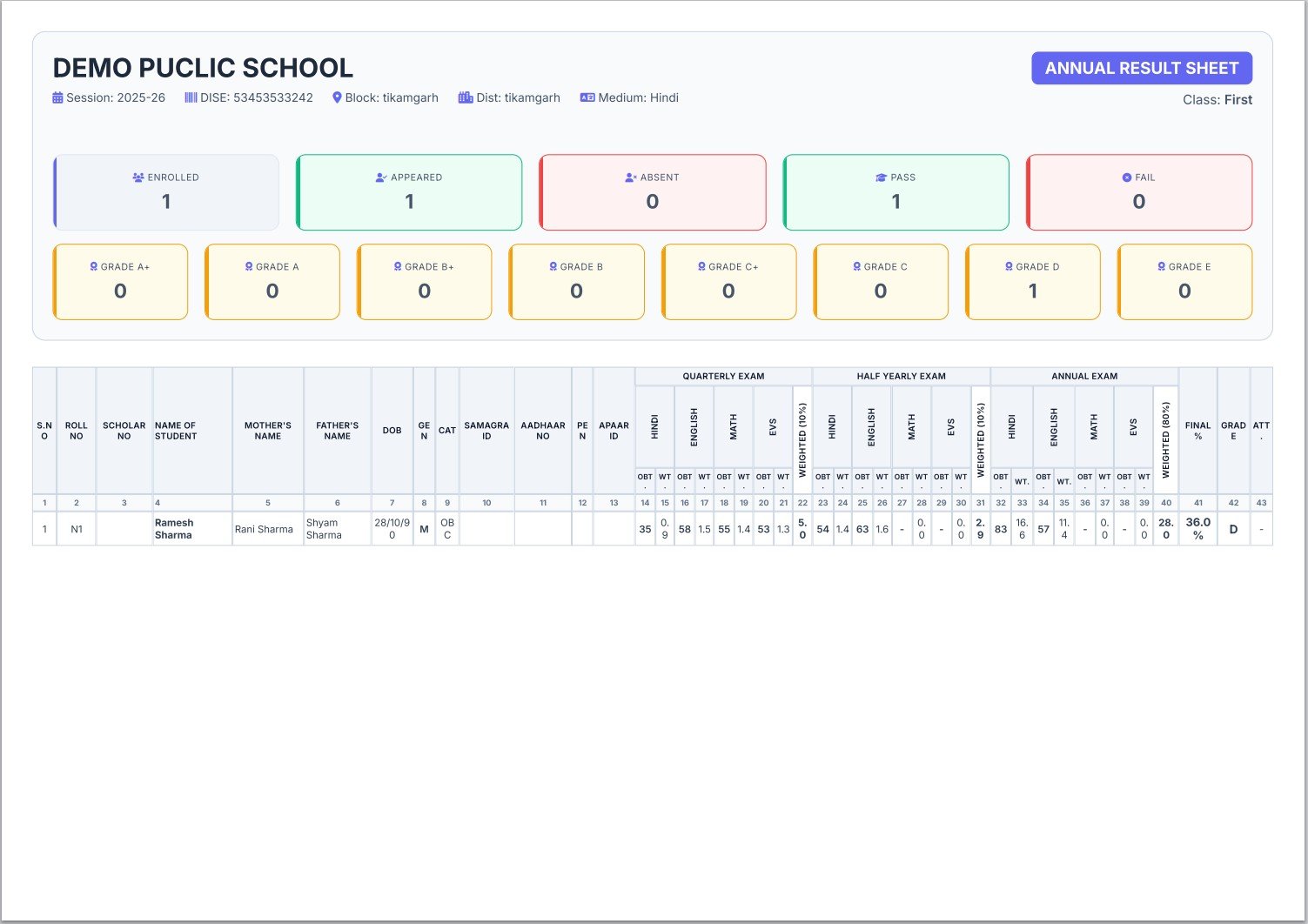Click the Final % value 36.0%

(1197, 529)
